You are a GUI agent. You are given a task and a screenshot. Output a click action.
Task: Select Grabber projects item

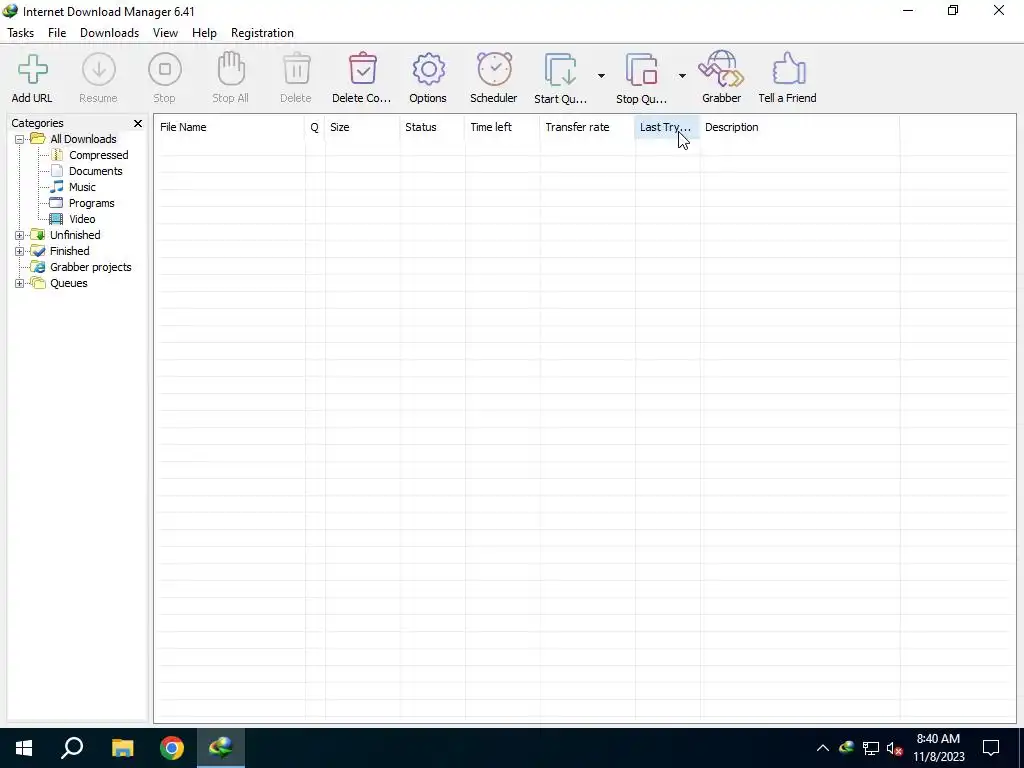pos(91,267)
